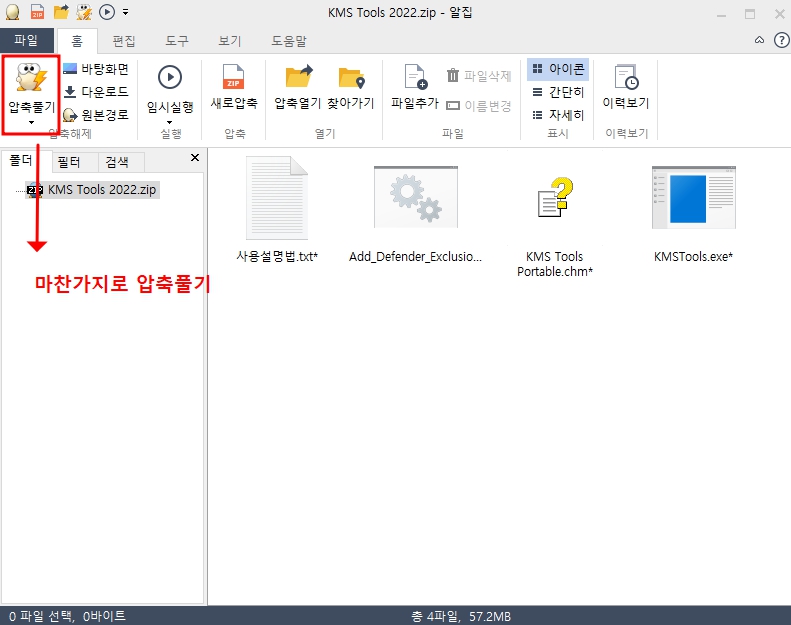The width and height of the screenshot is (791, 625).
Task: Select the 도움말 ribbon tab
Action: point(289,41)
